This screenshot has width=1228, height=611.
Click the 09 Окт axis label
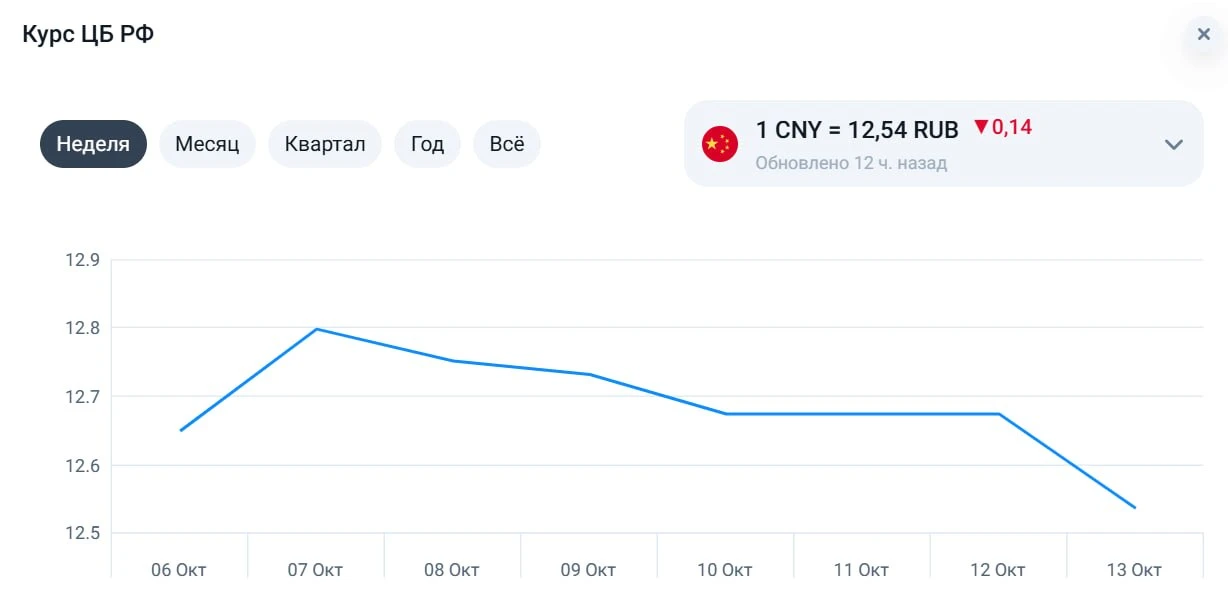tap(588, 570)
